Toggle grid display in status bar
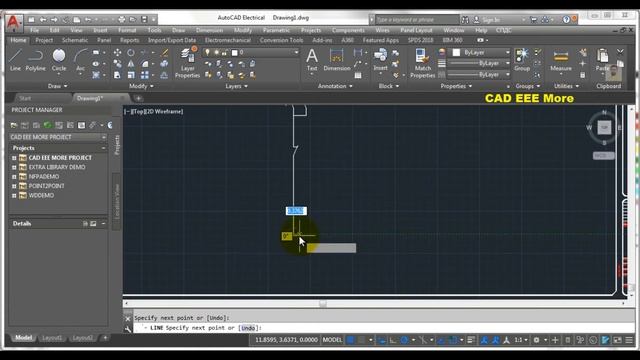The image size is (640, 360). pos(350,340)
